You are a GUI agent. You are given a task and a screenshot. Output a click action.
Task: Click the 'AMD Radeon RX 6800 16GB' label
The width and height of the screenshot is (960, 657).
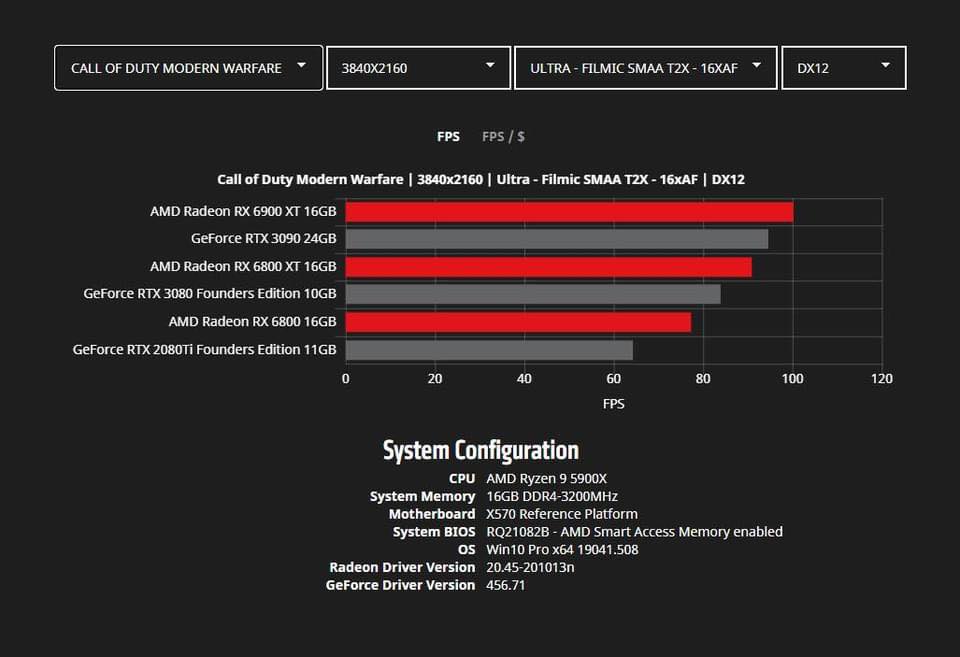coord(252,321)
